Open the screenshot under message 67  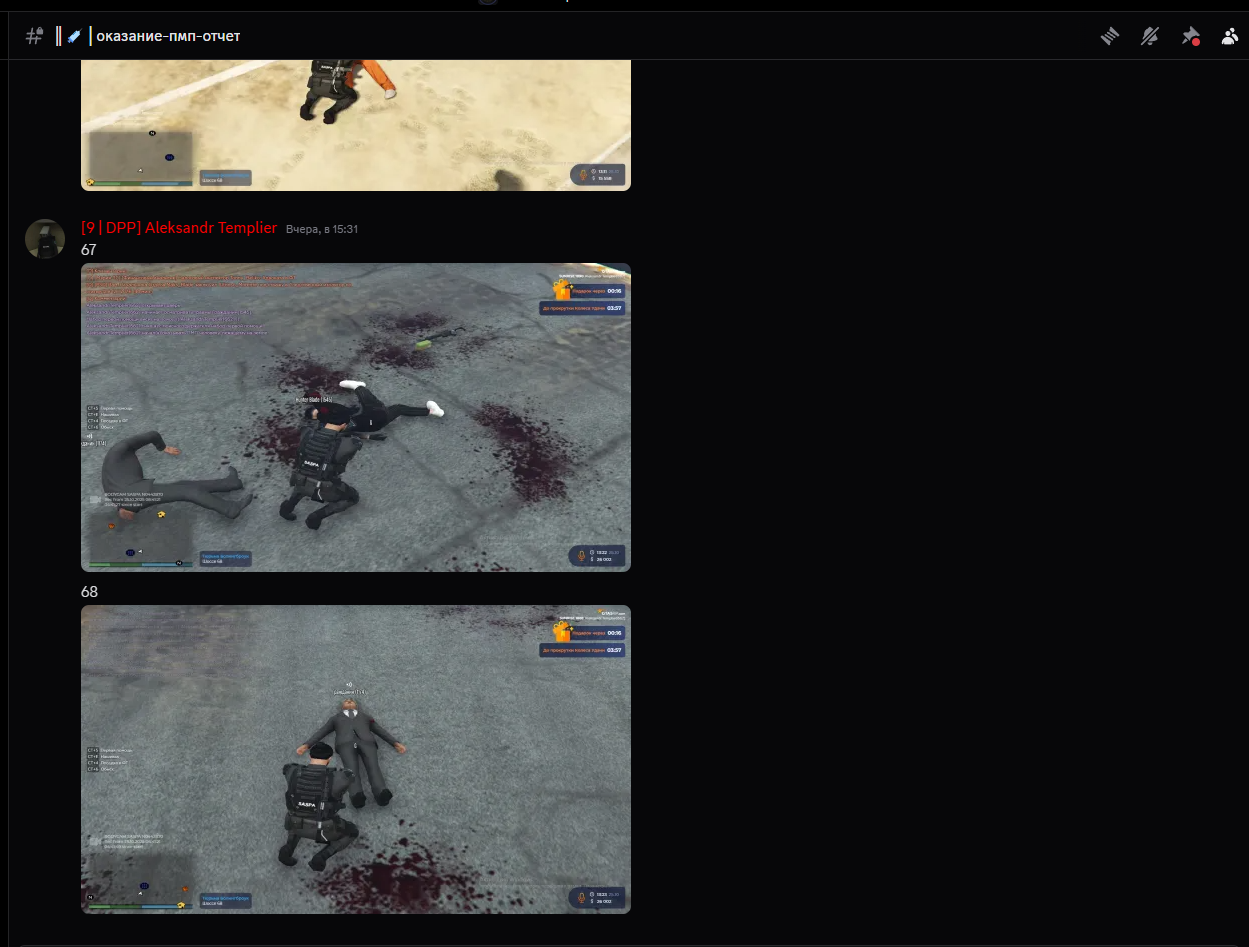(x=355, y=417)
